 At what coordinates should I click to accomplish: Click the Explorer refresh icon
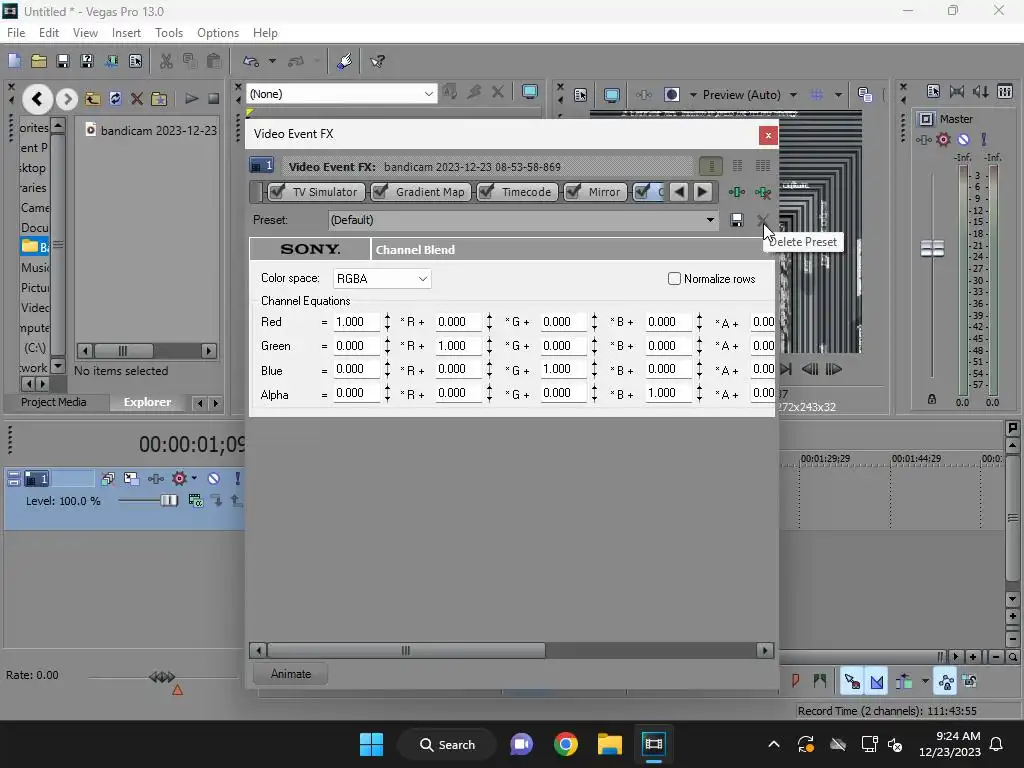click(x=115, y=99)
